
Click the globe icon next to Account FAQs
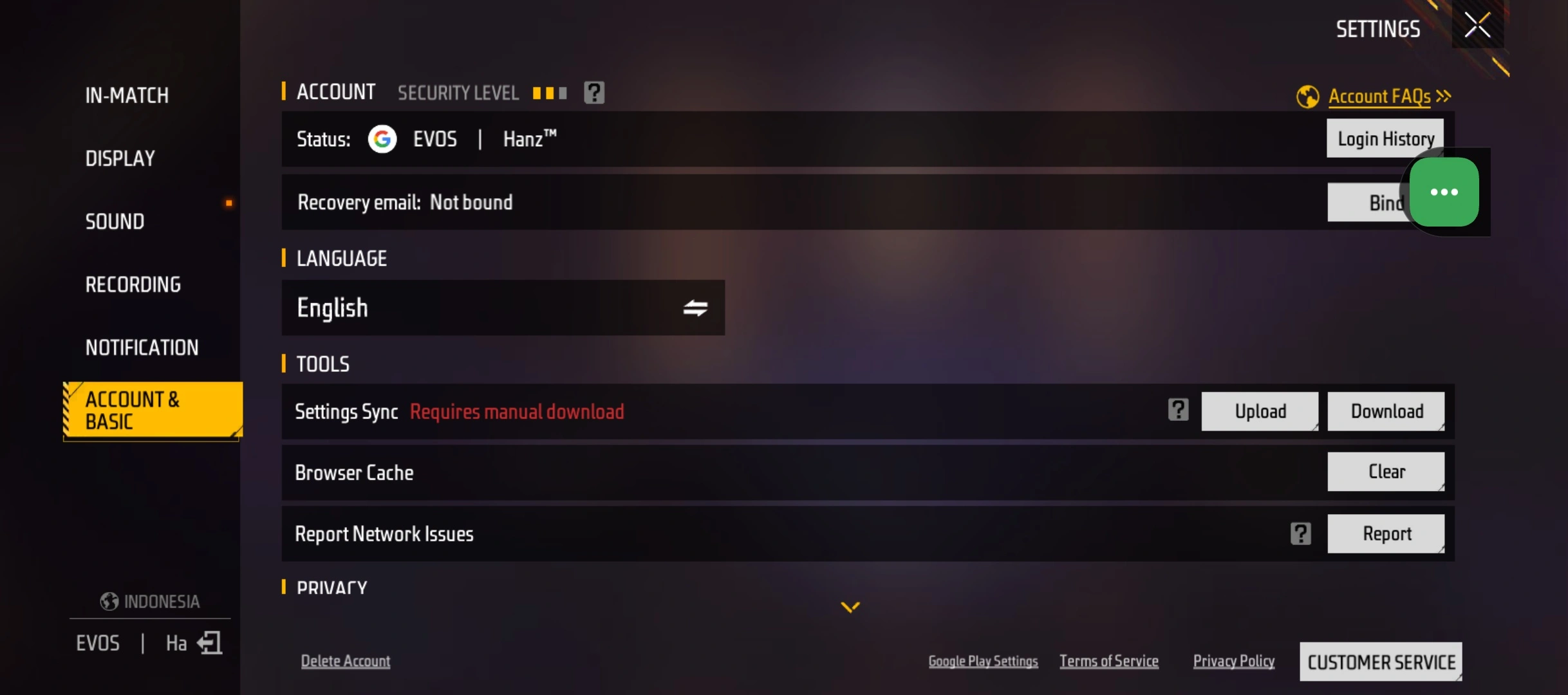1307,97
